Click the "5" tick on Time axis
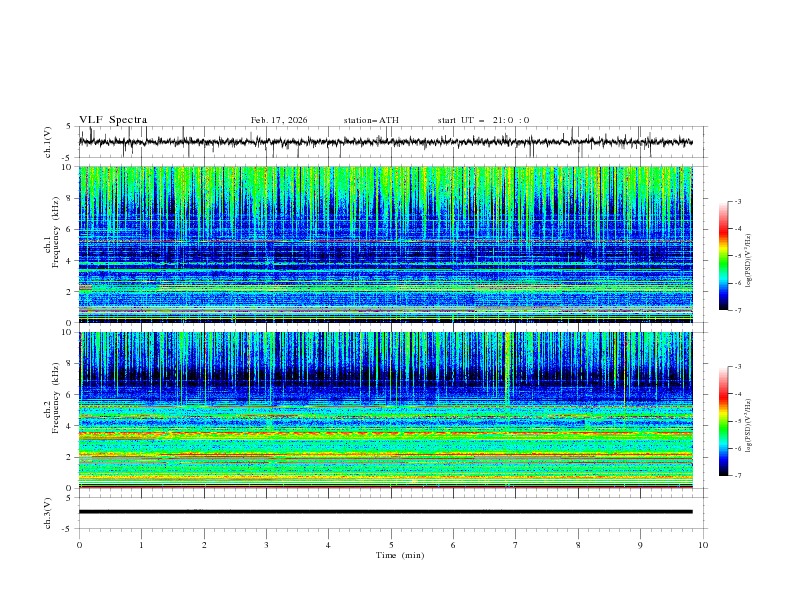The width and height of the screenshot is (792, 612). pyautogui.click(x=391, y=545)
